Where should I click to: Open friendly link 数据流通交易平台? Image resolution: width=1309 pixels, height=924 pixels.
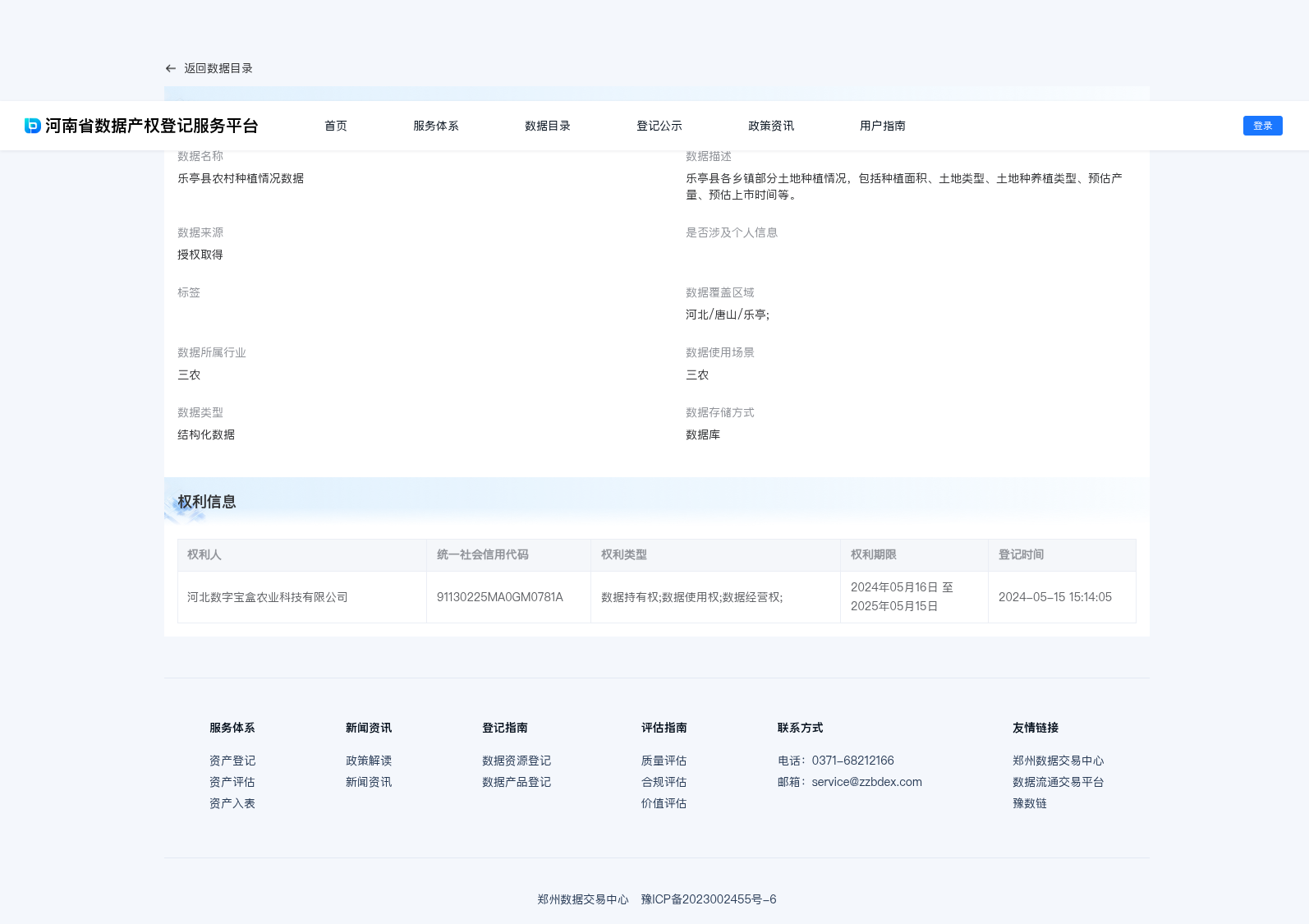pos(1059,782)
